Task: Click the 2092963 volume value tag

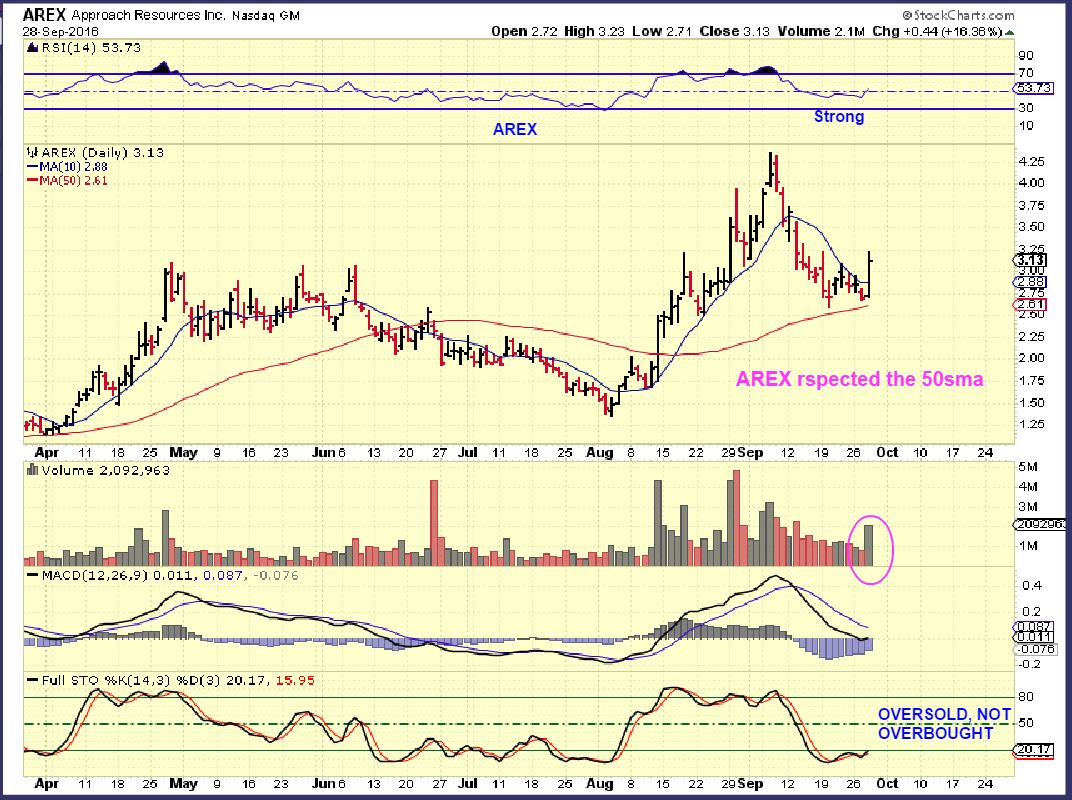Action: [1040, 524]
